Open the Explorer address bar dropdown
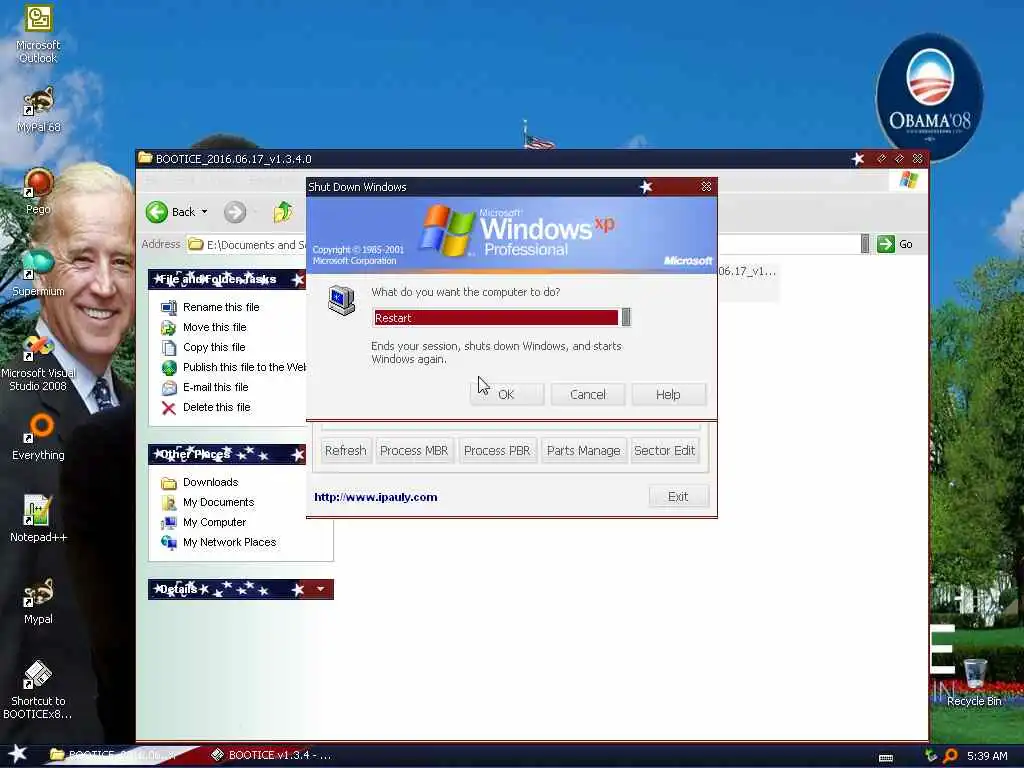1024x768 pixels. 865,244
